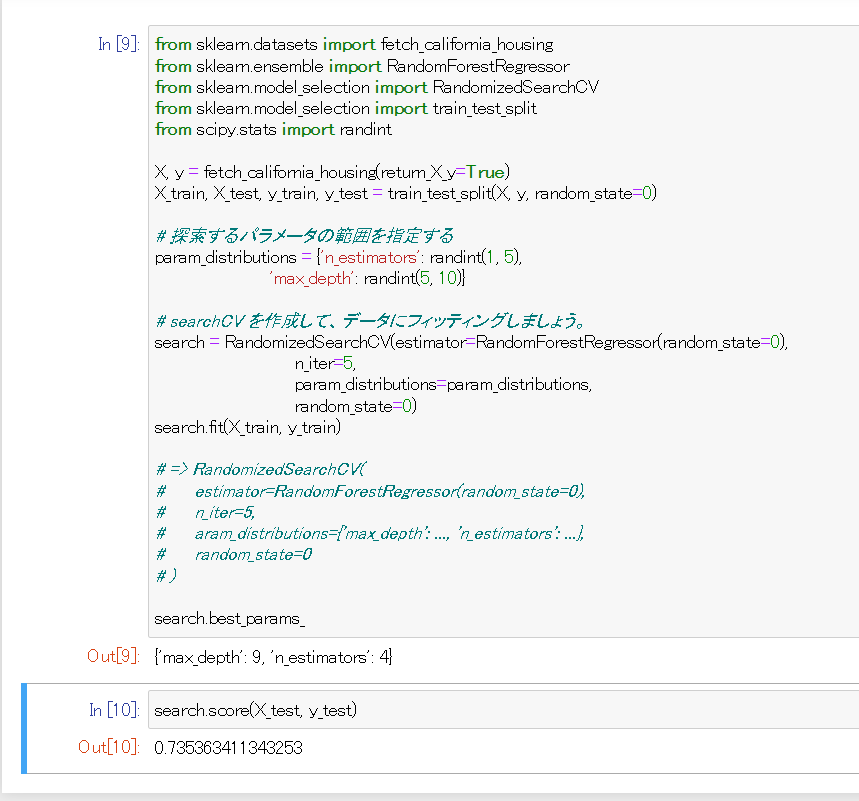Click the 'X, y = fetch_california_housing' line
The height and width of the screenshot is (801, 859).
coord(332,173)
